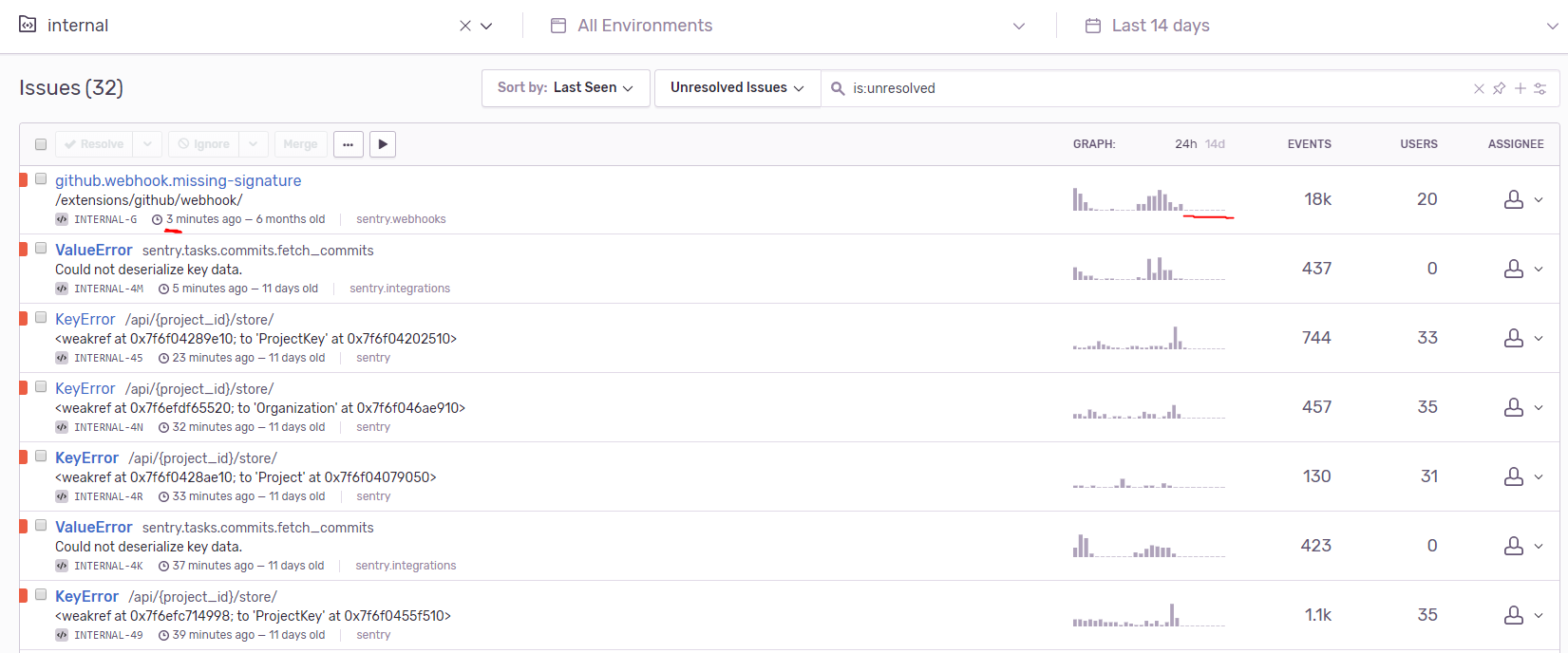Click the real-time play button
Screen dimensions: 1568x653
(x=383, y=144)
